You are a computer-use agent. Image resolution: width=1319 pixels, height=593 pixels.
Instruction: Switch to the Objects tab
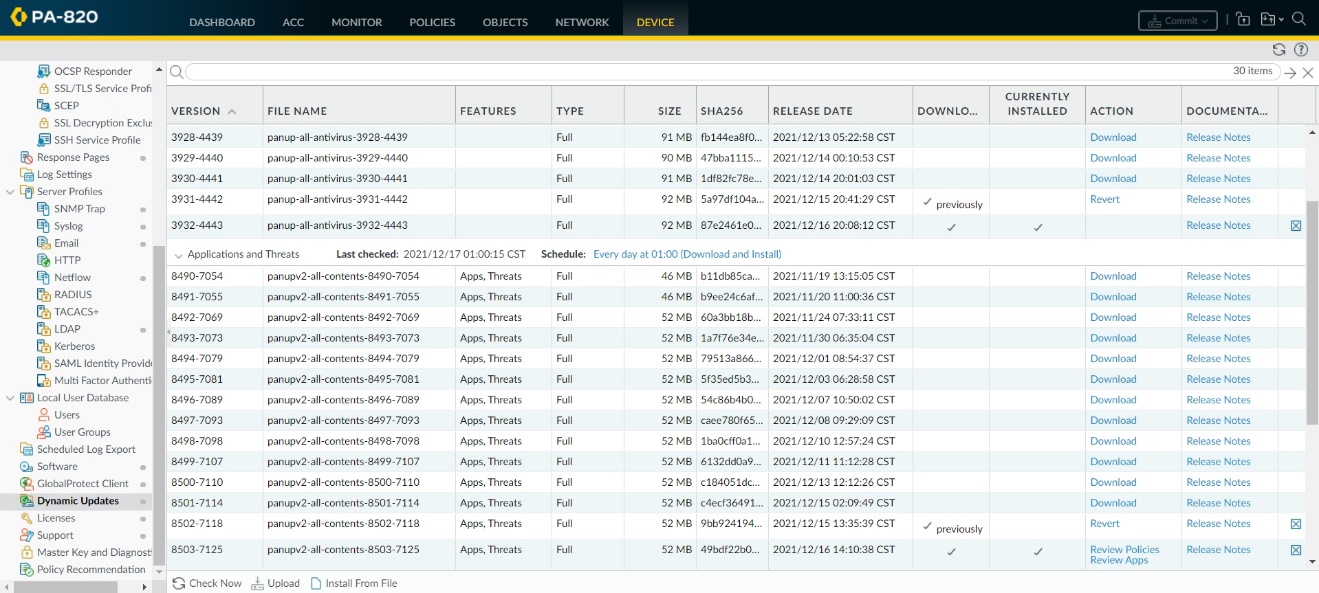coord(504,22)
